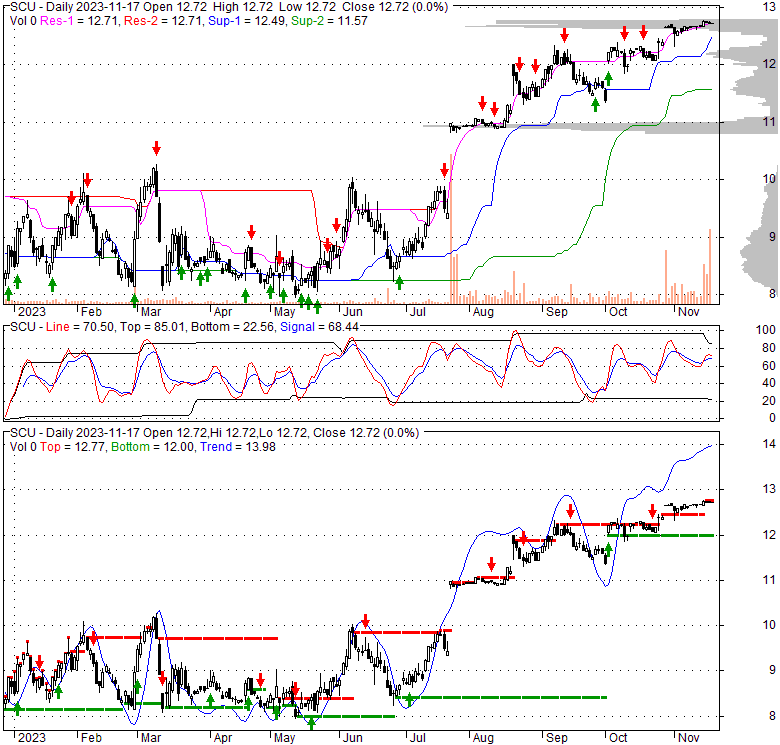
Task: Click the top chart's 2023 axis label
Action: click(31, 312)
